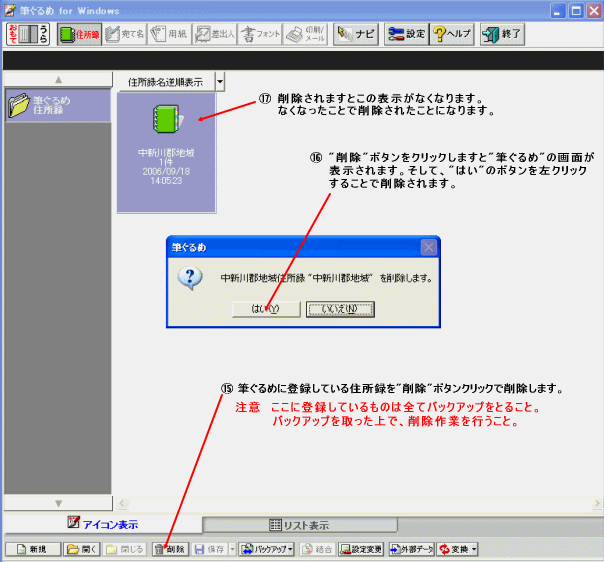Toggle the おもて/うら front-back switch

pyautogui.click(x=28, y=34)
